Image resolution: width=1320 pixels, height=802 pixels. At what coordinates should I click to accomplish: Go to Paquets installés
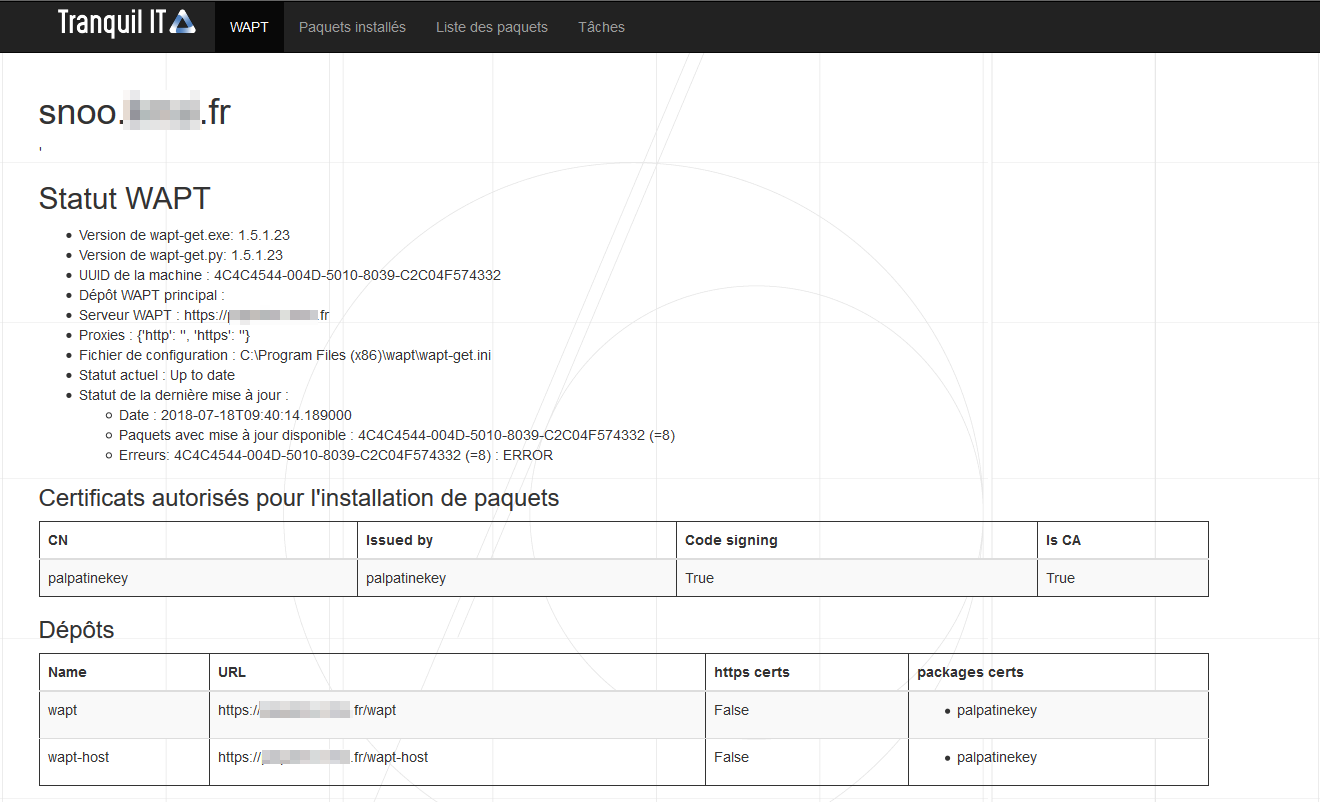[x=352, y=27]
